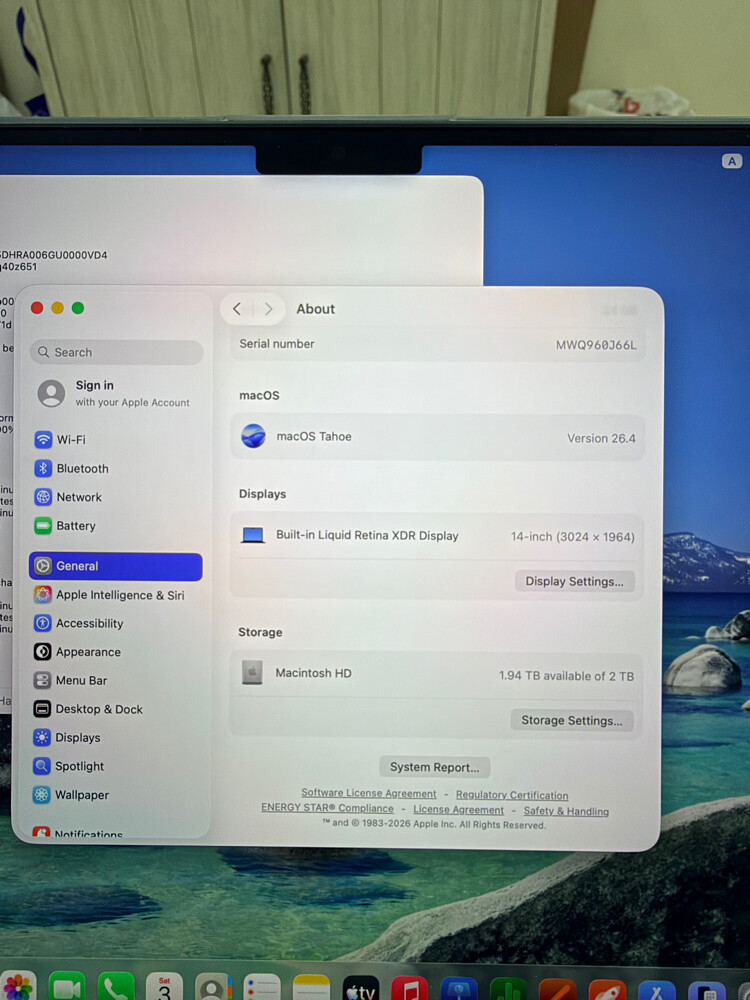Image resolution: width=750 pixels, height=1000 pixels.
Task: Open the ENERGY STAR Compliance link
Action: [327, 808]
